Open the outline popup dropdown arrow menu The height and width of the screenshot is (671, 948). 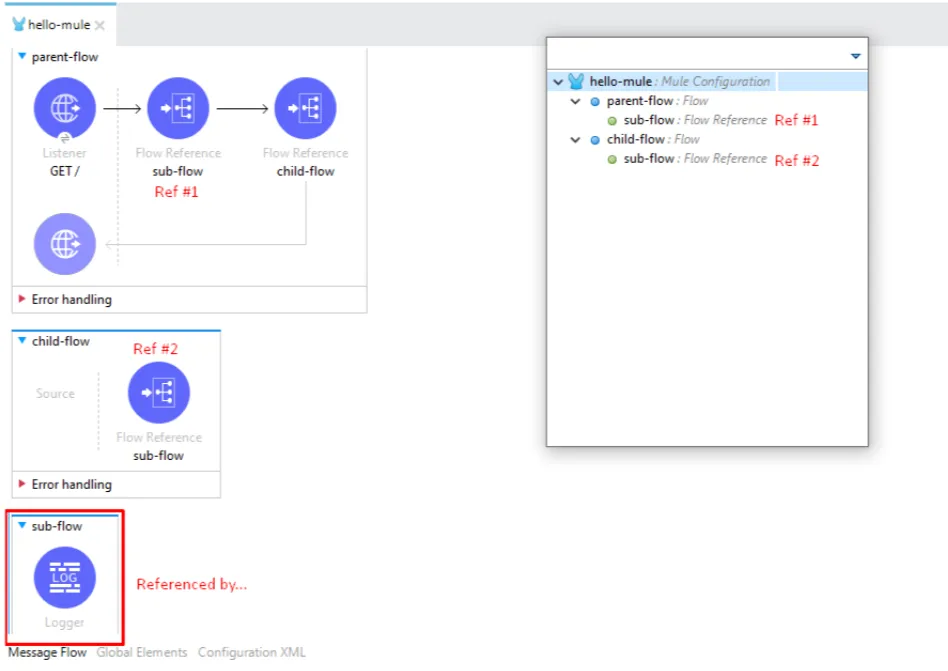(855, 56)
